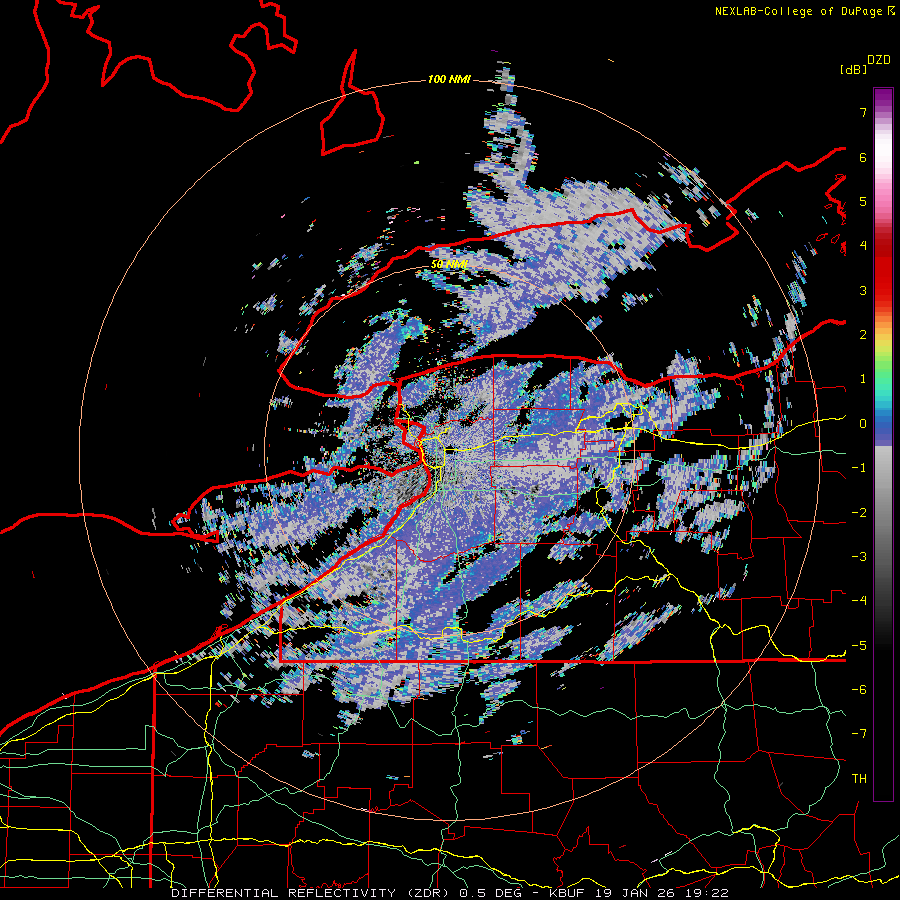Screen dimensions: 900x900
Task: Click the 5 value on color scale
Action: click(863, 201)
